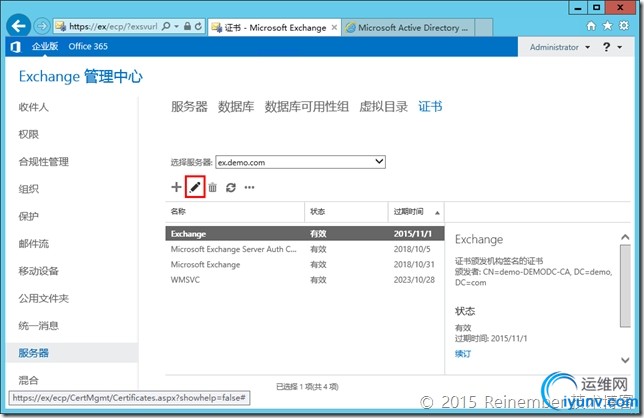Image resolution: width=644 pixels, height=418 pixels.
Task: Sort by the 名称 column header
Action: click(235, 212)
